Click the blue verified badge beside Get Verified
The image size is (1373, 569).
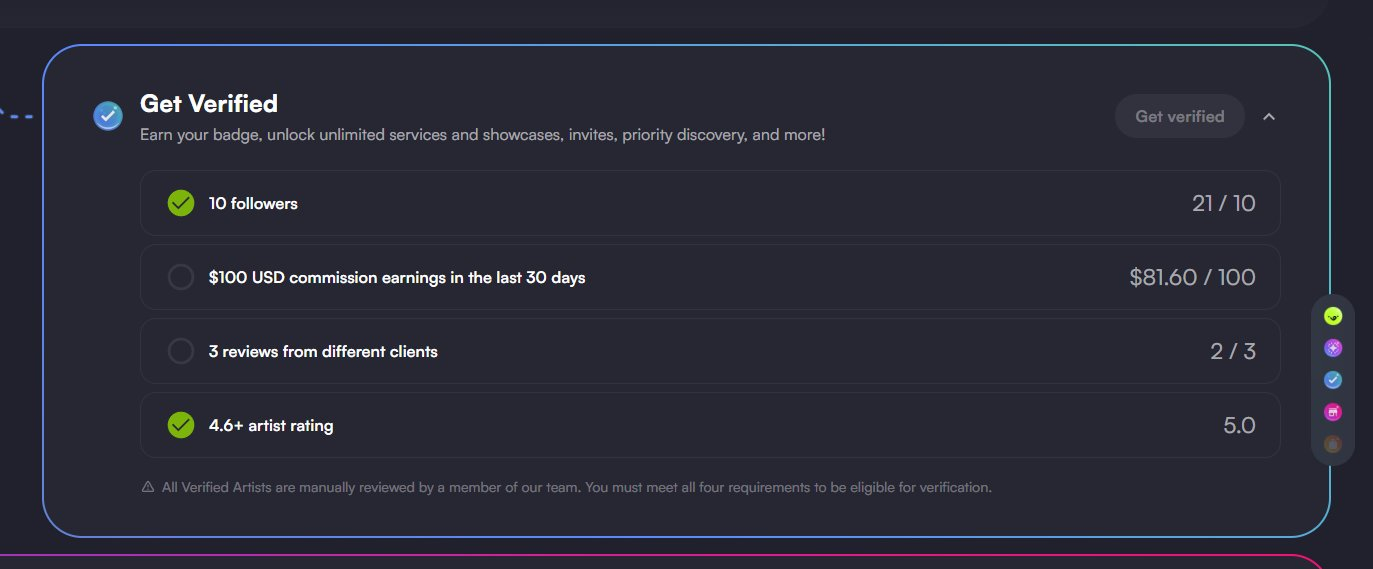[108, 116]
